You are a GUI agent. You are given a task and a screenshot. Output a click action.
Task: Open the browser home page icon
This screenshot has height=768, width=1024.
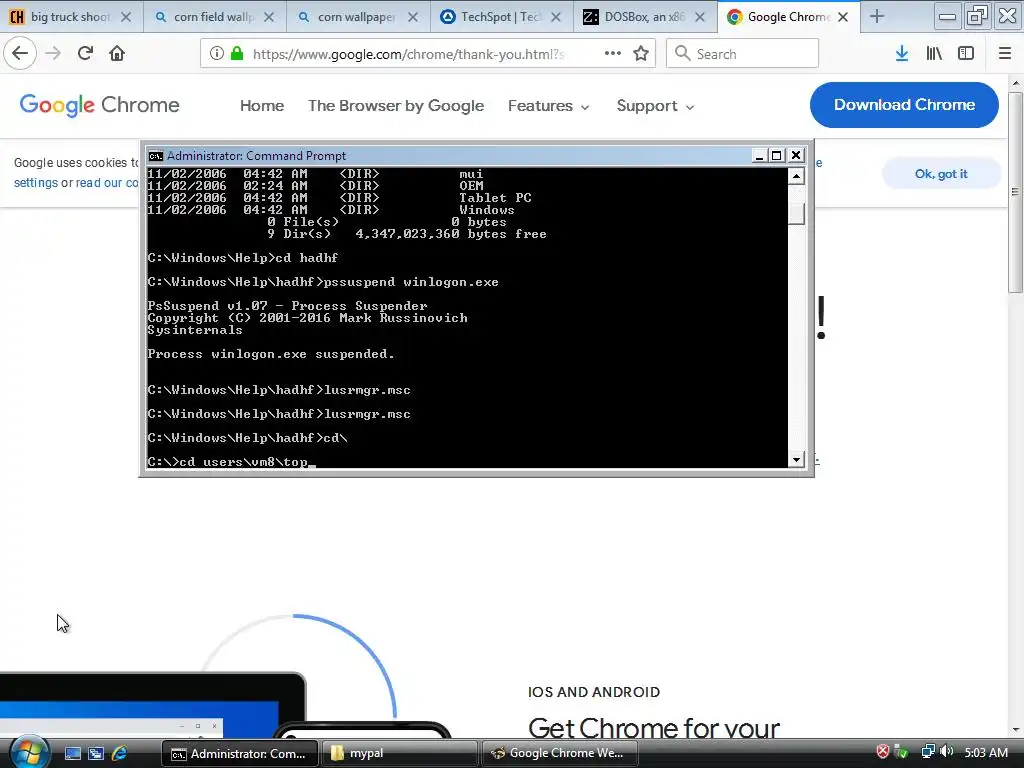(x=117, y=54)
